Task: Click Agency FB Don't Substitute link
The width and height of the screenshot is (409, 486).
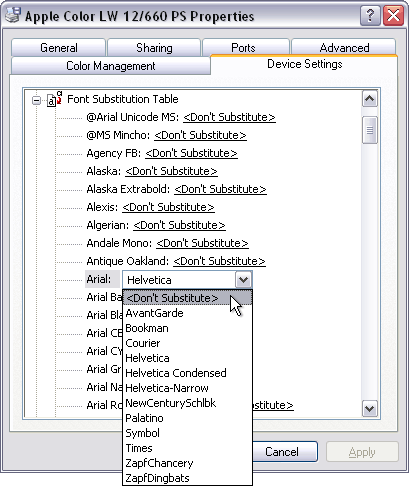Action: 191,153
